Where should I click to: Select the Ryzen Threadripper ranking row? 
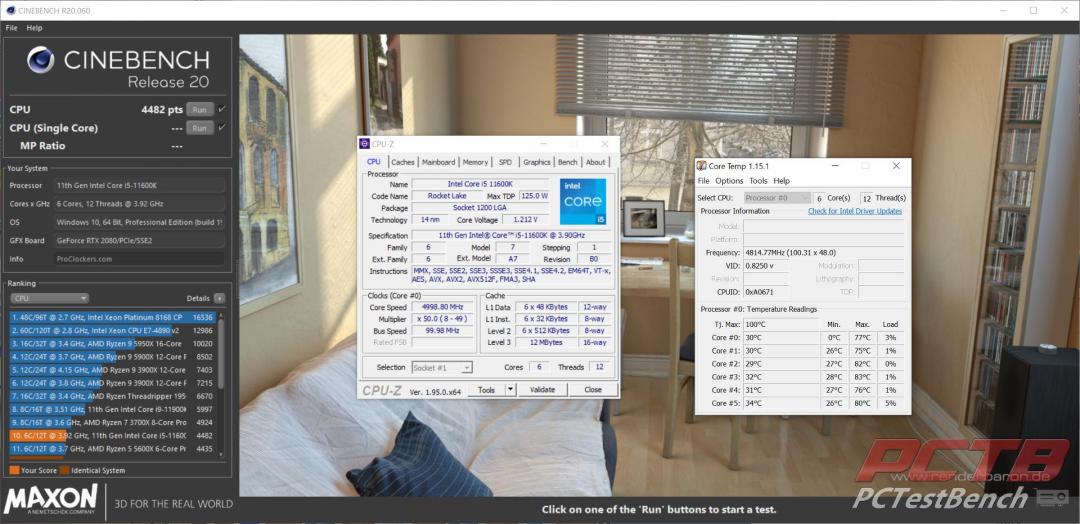pos(112,396)
